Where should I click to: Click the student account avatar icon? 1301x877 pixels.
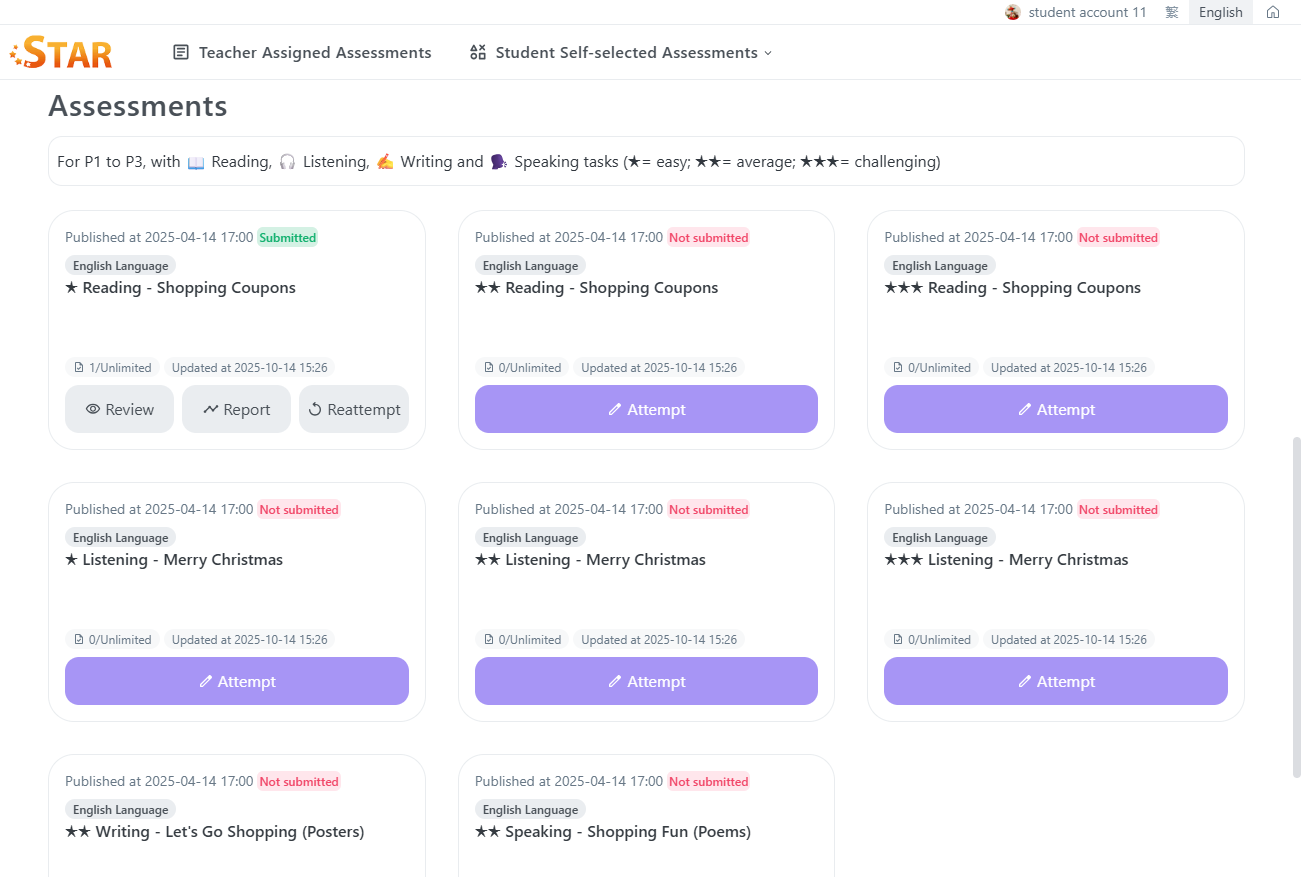(x=1013, y=12)
